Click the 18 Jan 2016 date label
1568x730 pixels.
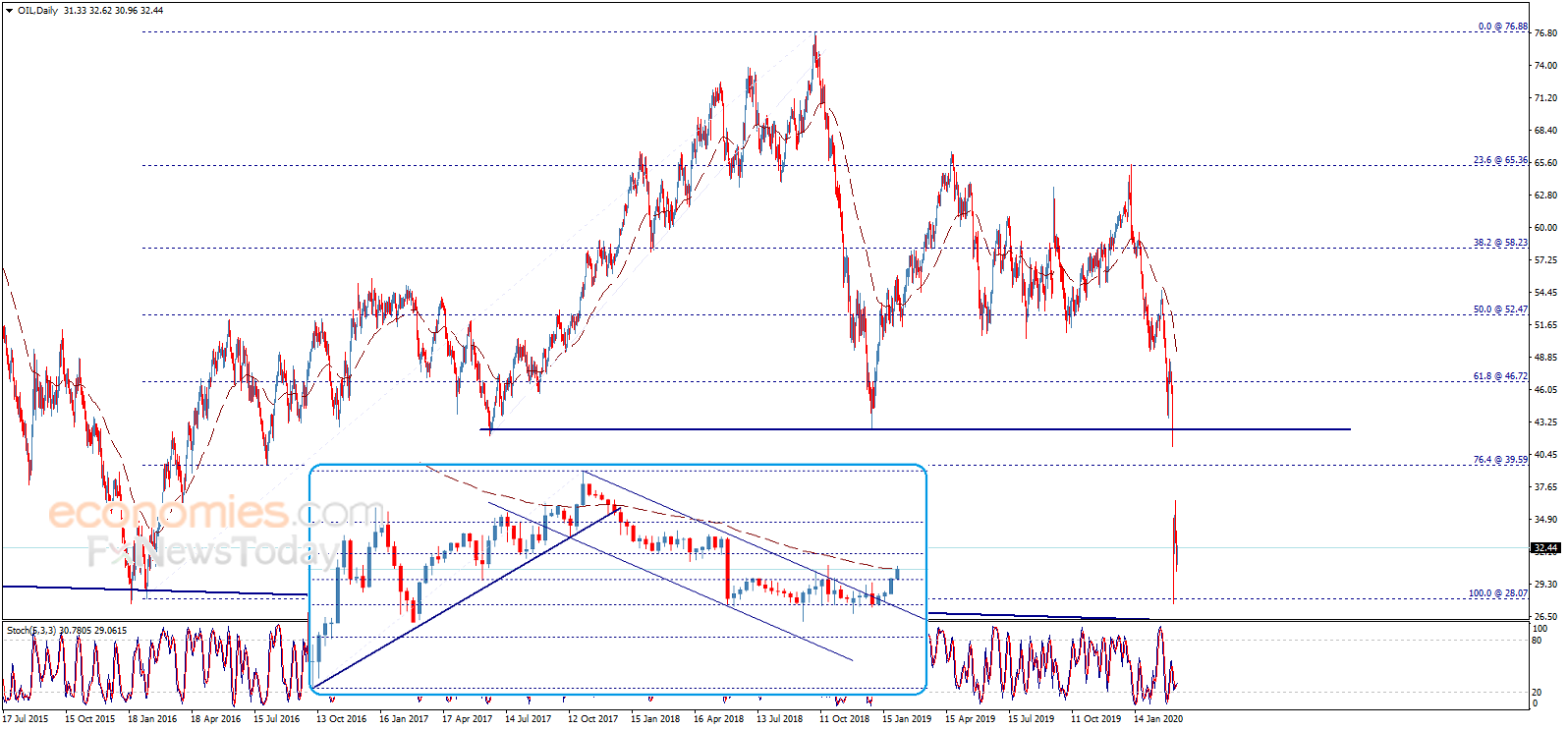click(152, 719)
